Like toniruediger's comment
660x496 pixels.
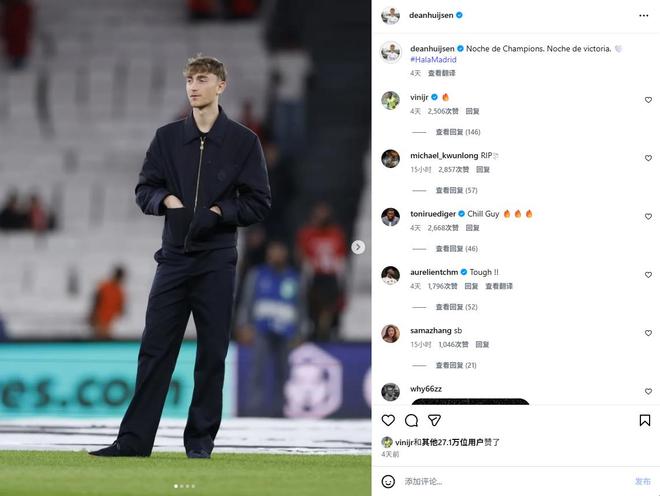pyautogui.click(x=648, y=217)
